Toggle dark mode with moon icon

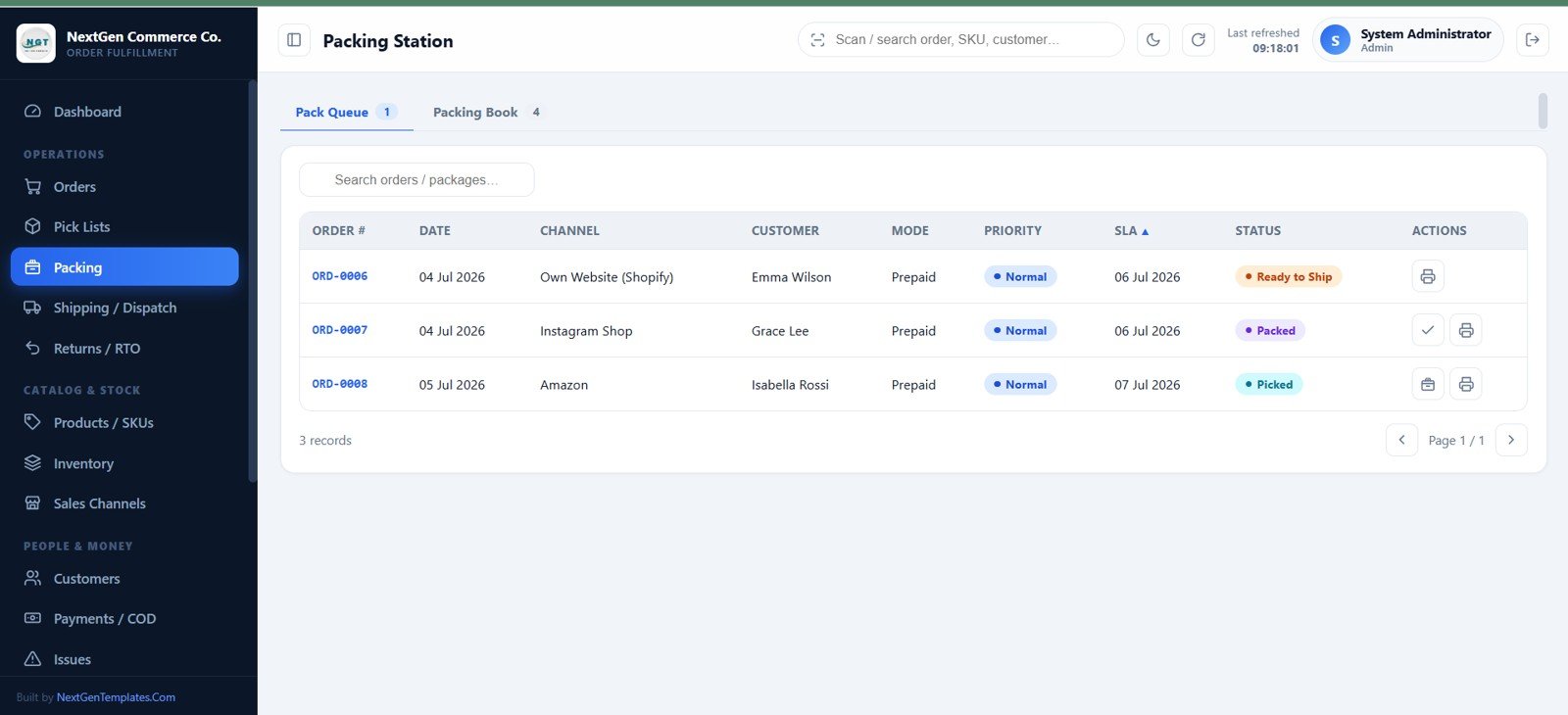pos(1153,40)
